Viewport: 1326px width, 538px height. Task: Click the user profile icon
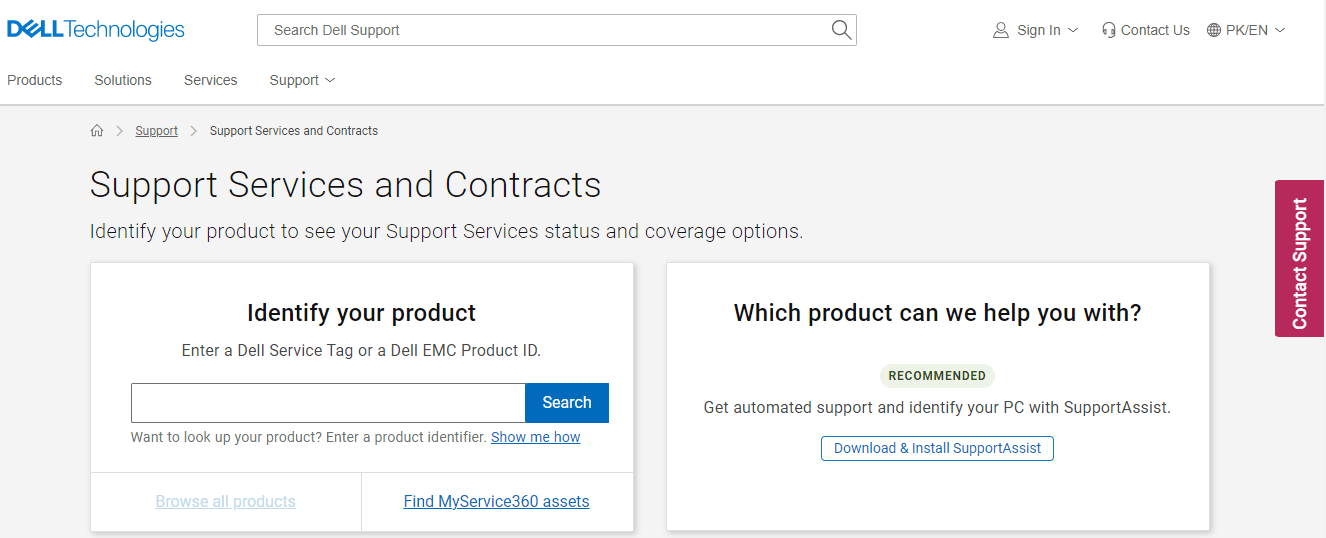[1000, 30]
